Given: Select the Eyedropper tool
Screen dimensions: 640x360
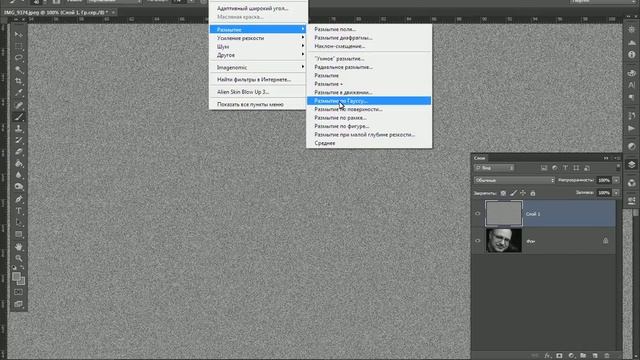Looking at the screenshot, I should pos(18,93).
